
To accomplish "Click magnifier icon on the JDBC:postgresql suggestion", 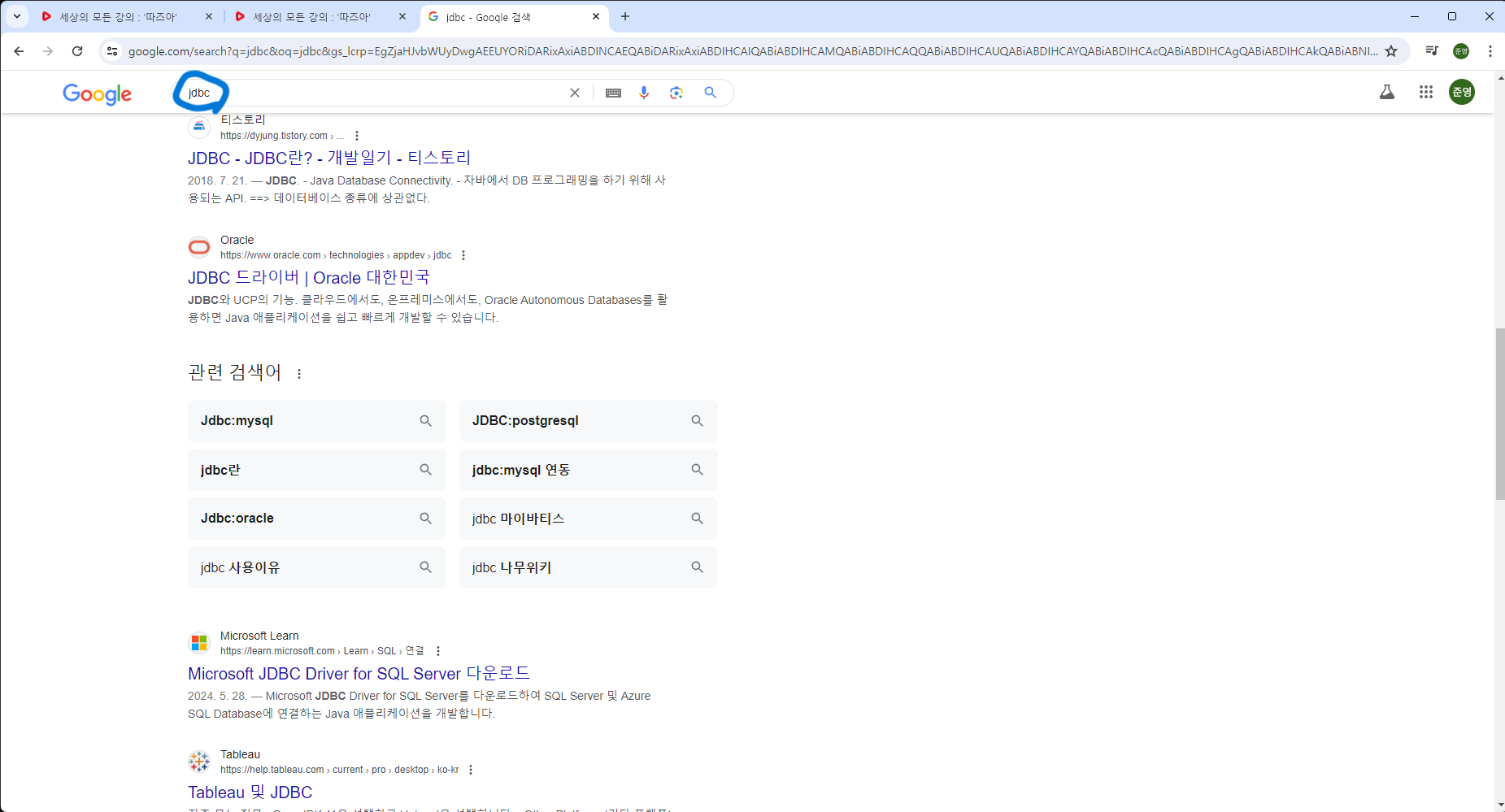I will [697, 420].
